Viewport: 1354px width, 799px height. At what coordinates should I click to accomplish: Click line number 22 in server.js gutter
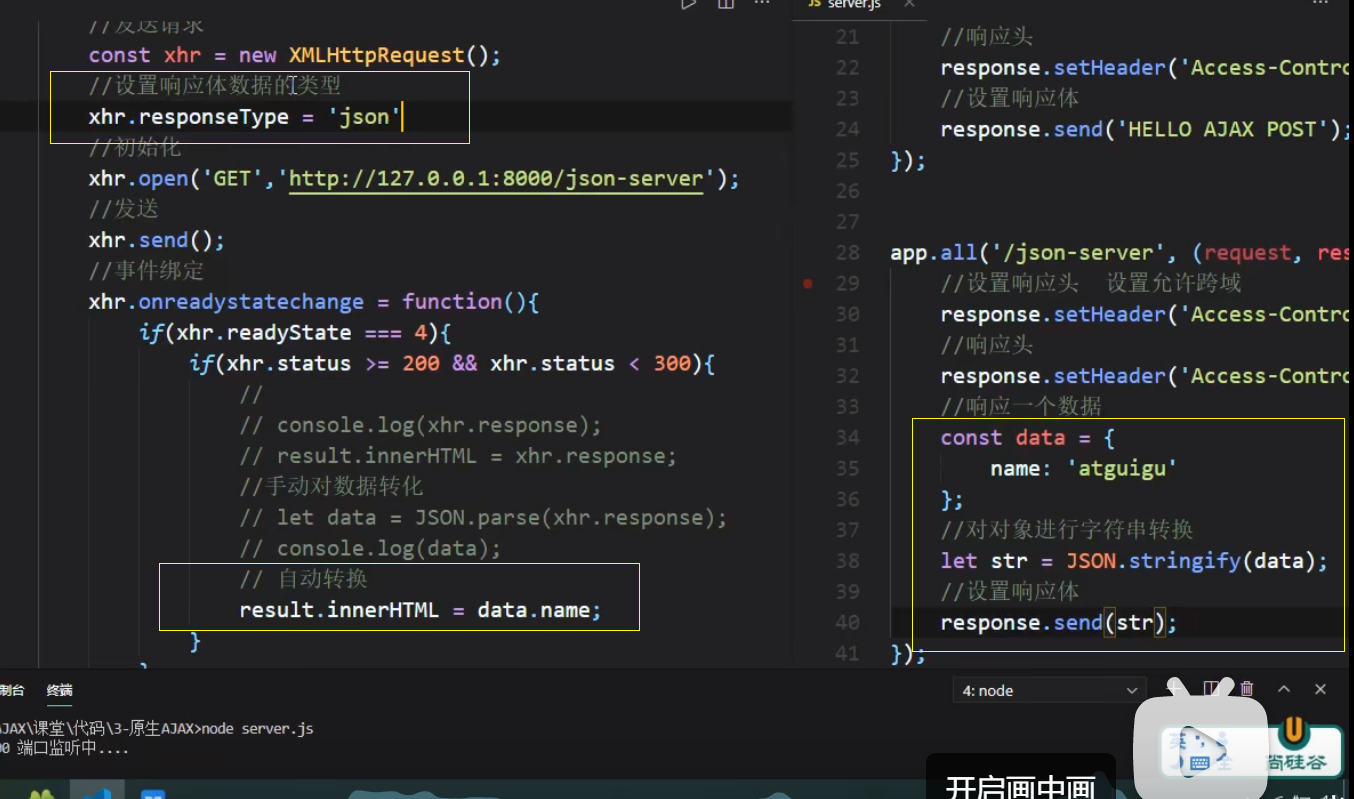(847, 67)
